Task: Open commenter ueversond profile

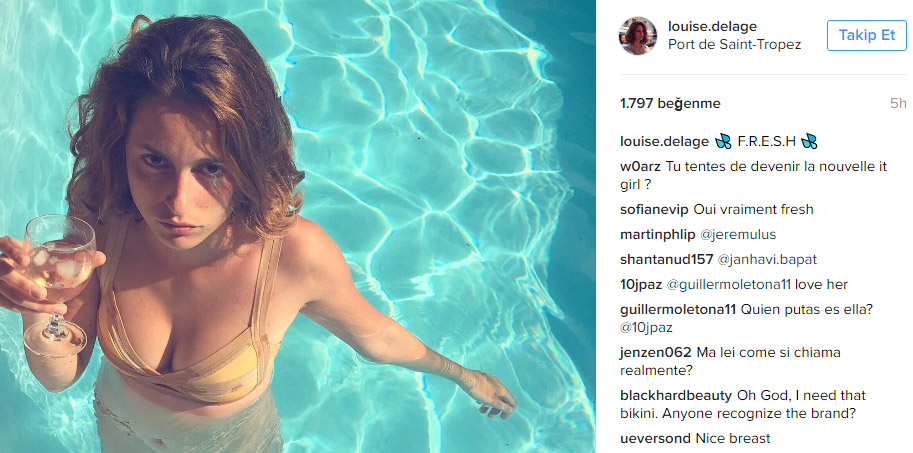Action: 656,438
